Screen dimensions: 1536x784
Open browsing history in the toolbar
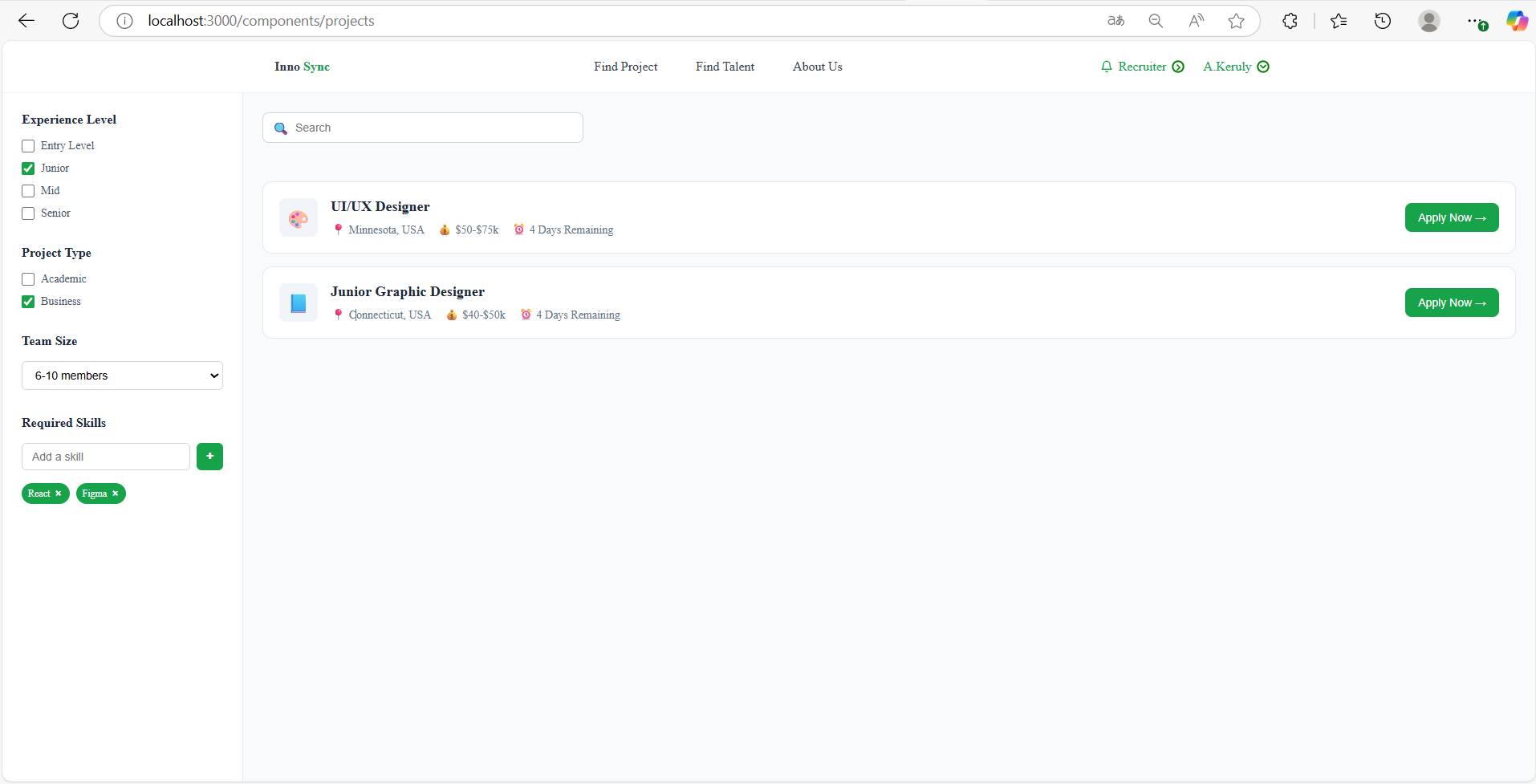(1382, 21)
